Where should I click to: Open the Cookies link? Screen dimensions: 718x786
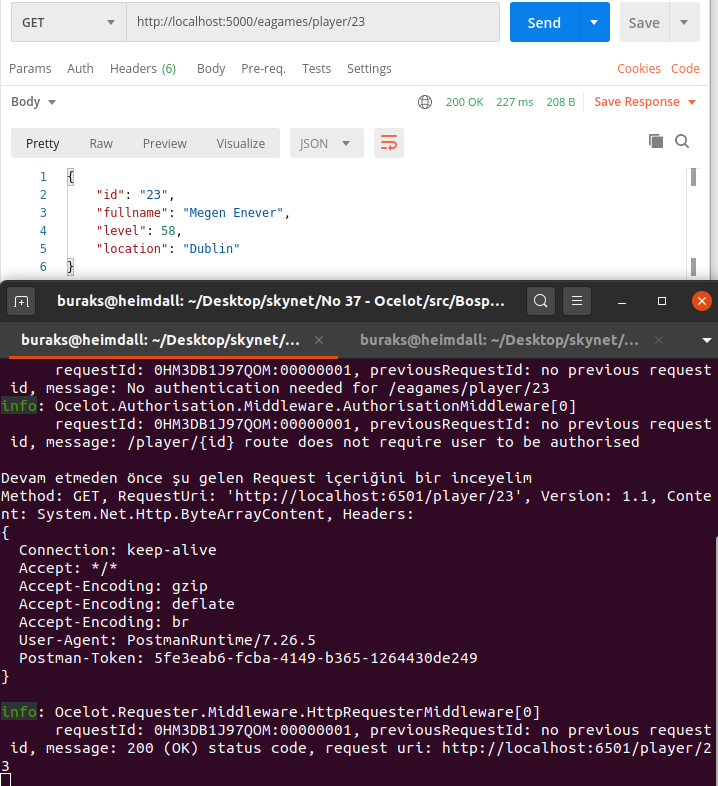[x=638, y=69]
